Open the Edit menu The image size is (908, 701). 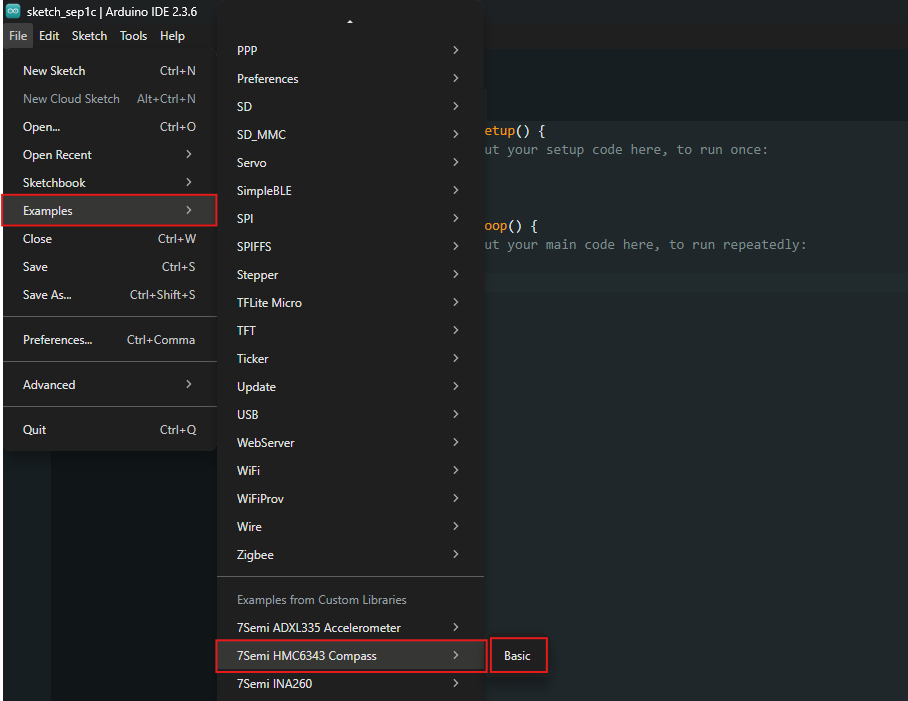49,36
